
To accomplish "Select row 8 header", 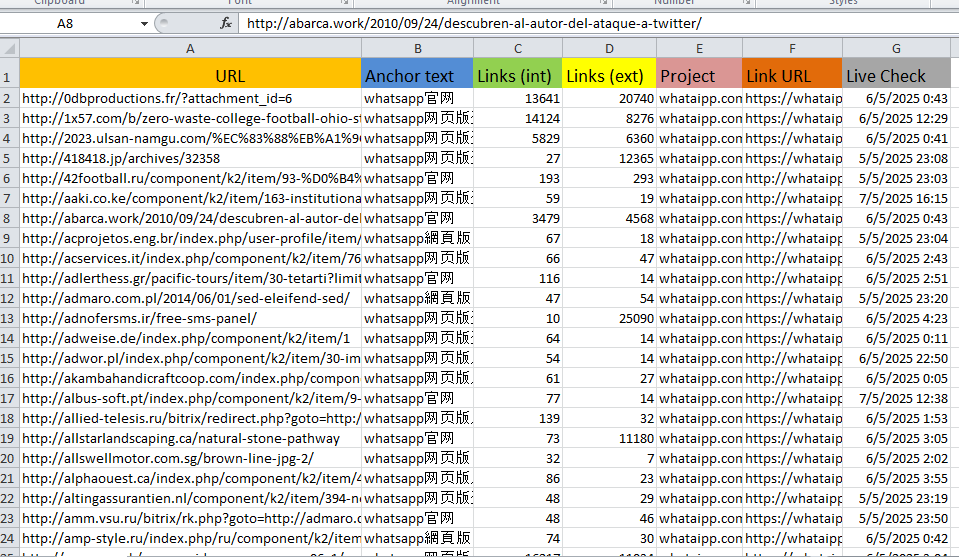I will coord(10,218).
